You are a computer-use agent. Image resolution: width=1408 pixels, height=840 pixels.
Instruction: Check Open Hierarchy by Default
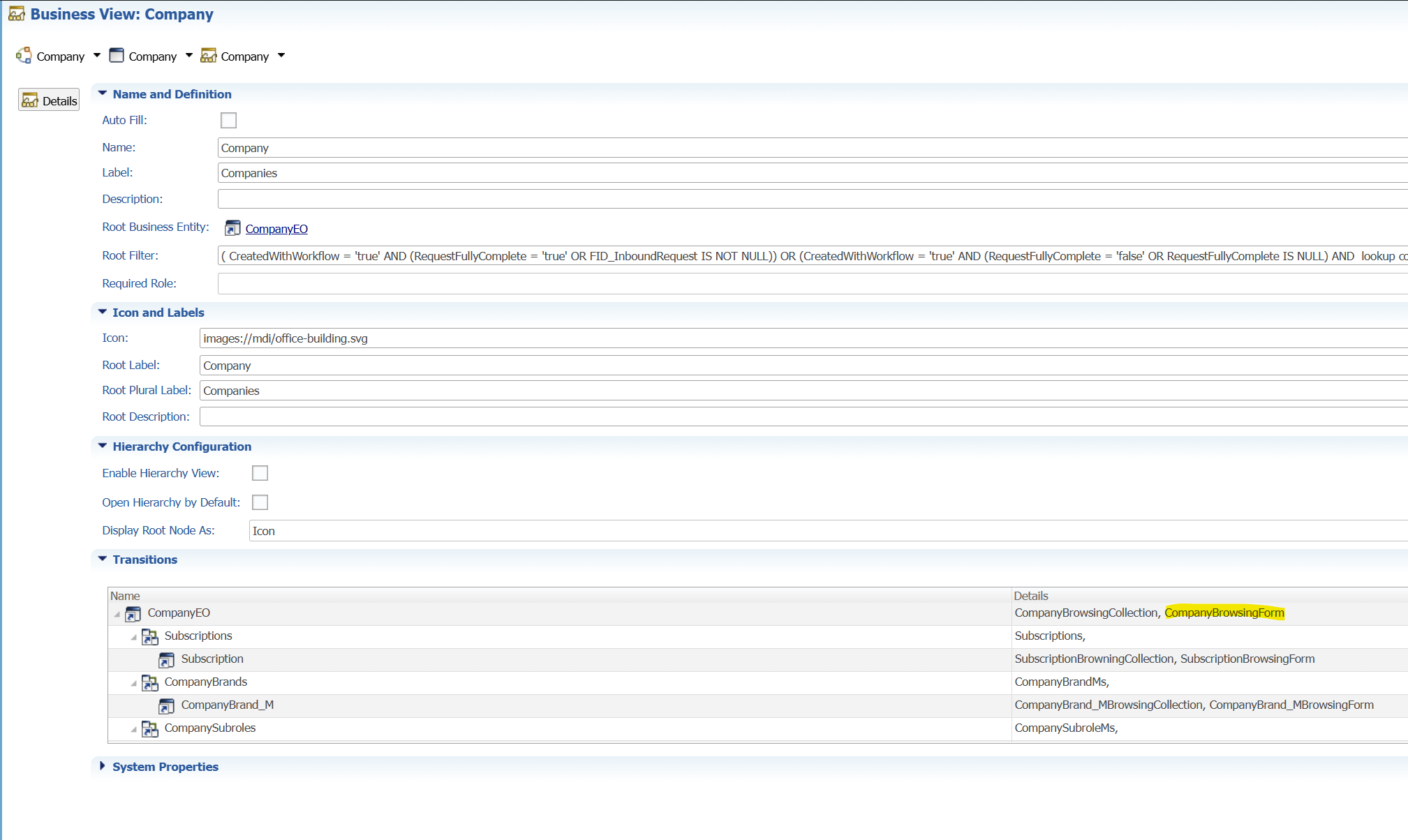tap(260, 502)
